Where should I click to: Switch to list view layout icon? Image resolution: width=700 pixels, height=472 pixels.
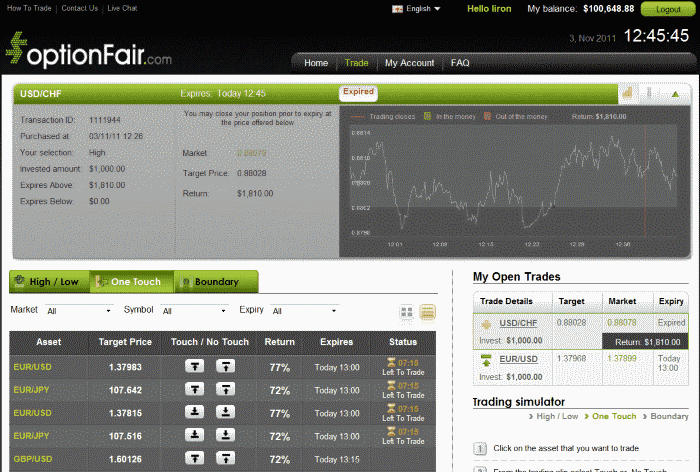(428, 312)
